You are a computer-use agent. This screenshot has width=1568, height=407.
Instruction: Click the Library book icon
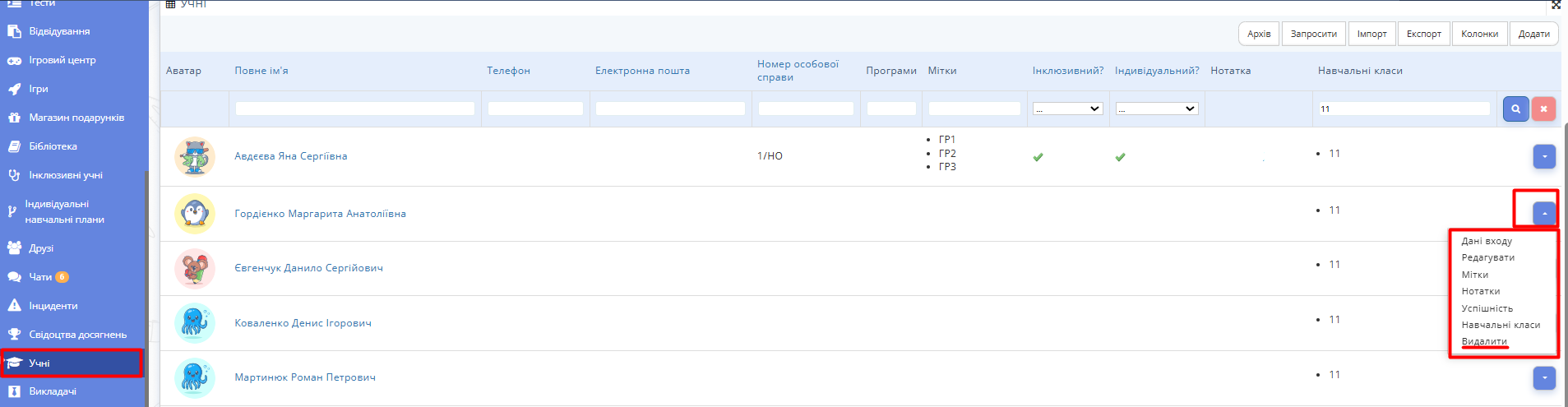14,146
